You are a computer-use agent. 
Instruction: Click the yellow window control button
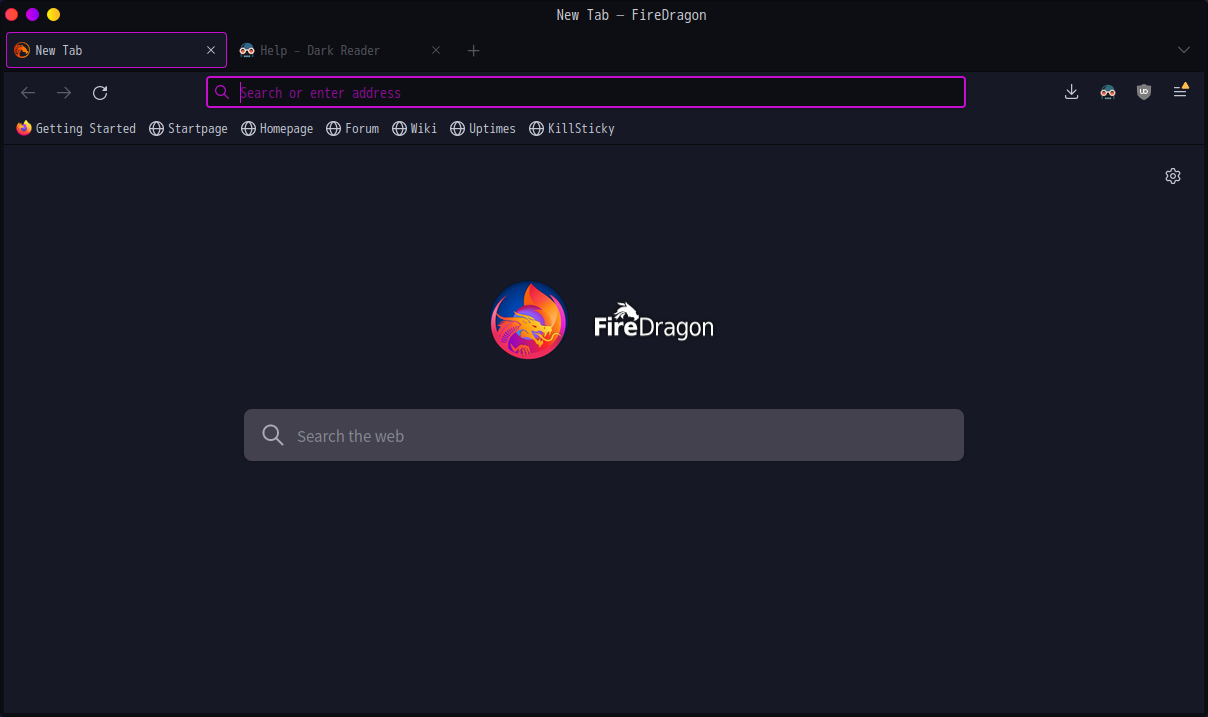54,14
